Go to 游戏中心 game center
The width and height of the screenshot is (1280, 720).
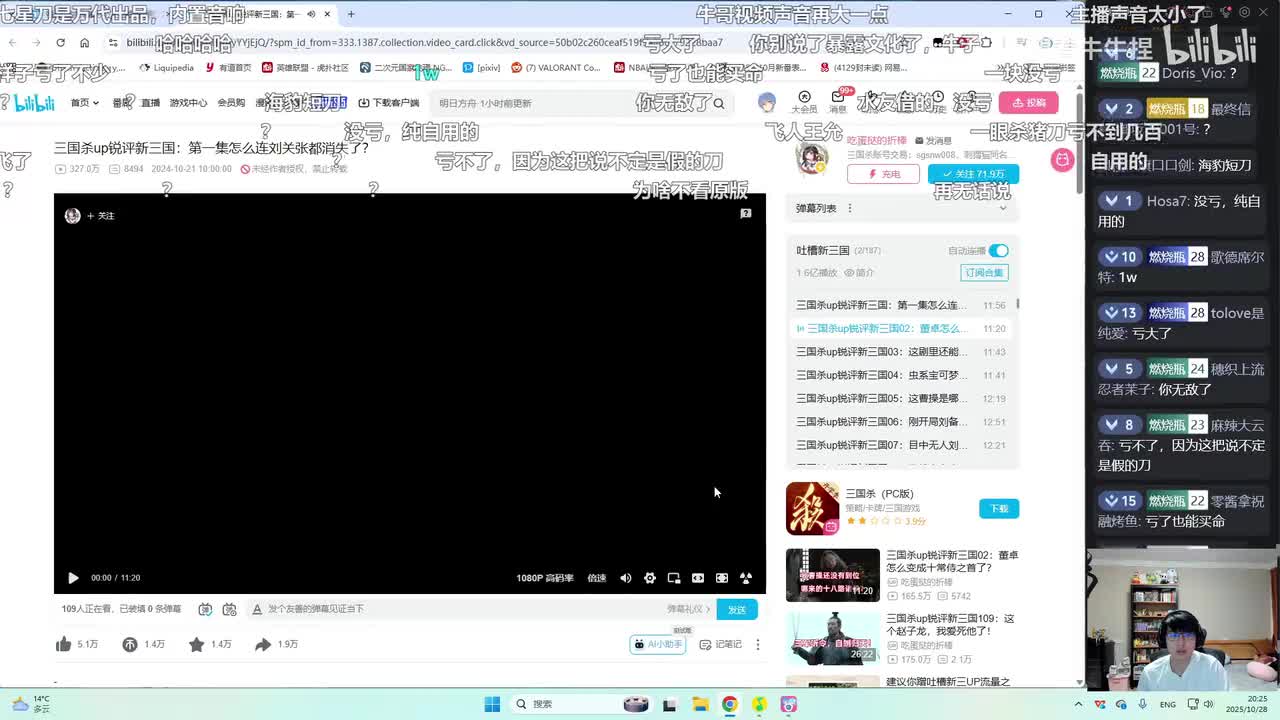[x=188, y=103]
